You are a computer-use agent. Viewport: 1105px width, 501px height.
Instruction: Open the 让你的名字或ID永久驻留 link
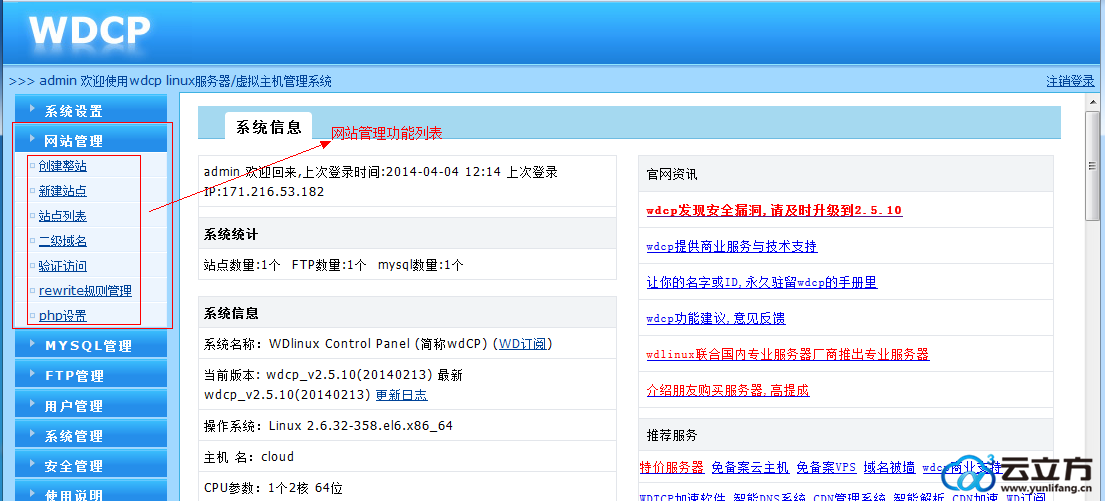762,283
